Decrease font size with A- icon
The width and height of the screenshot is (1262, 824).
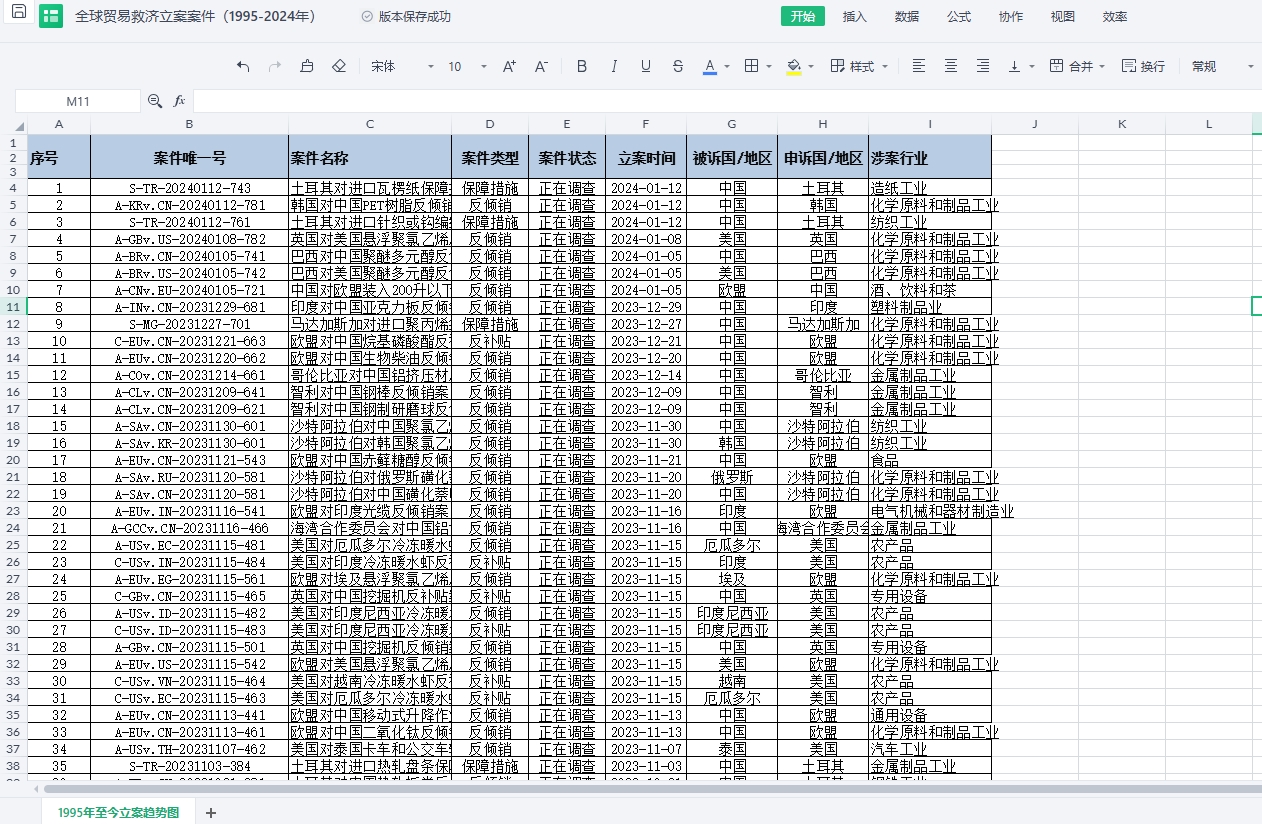pos(541,66)
